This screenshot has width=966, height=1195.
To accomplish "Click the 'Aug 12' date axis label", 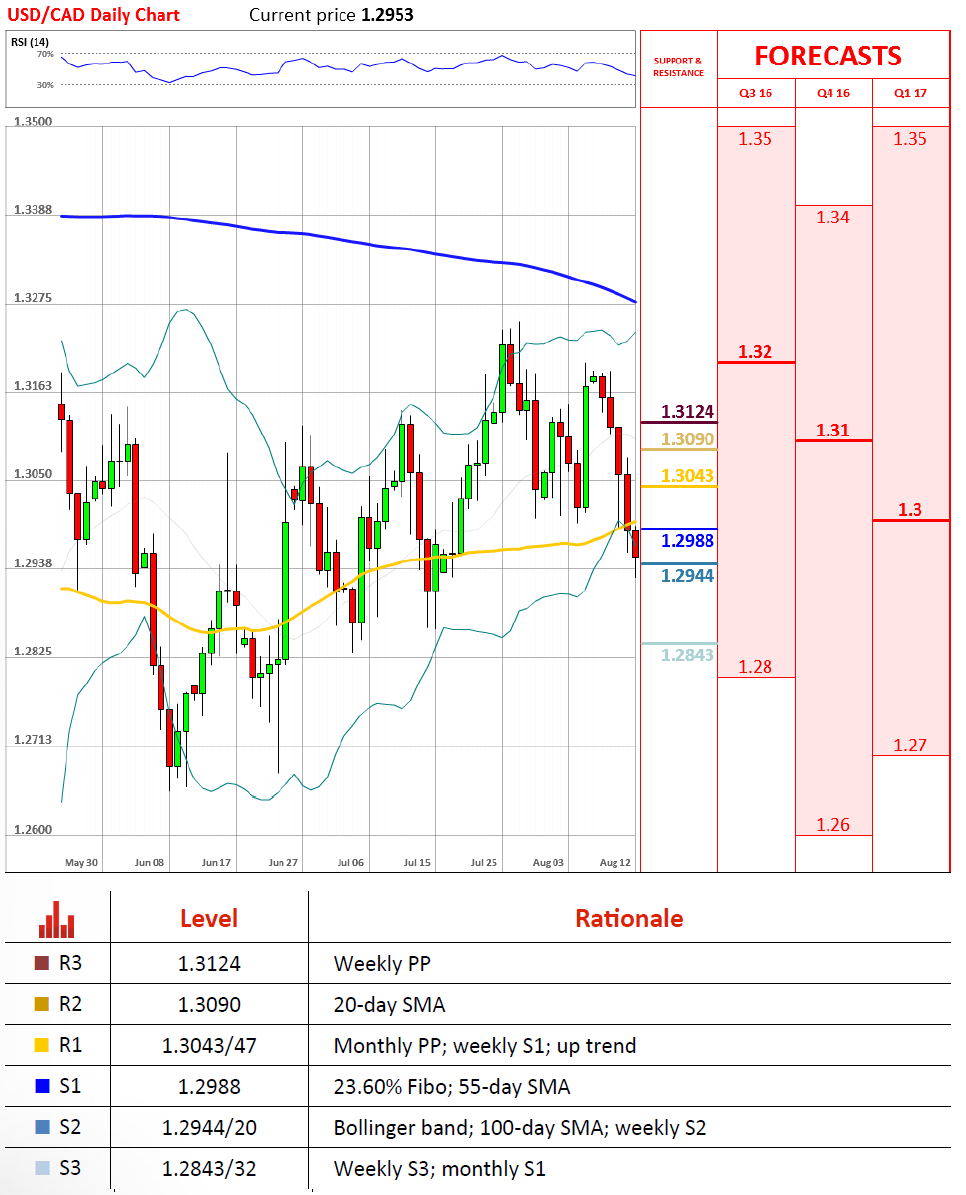I will 616,863.
